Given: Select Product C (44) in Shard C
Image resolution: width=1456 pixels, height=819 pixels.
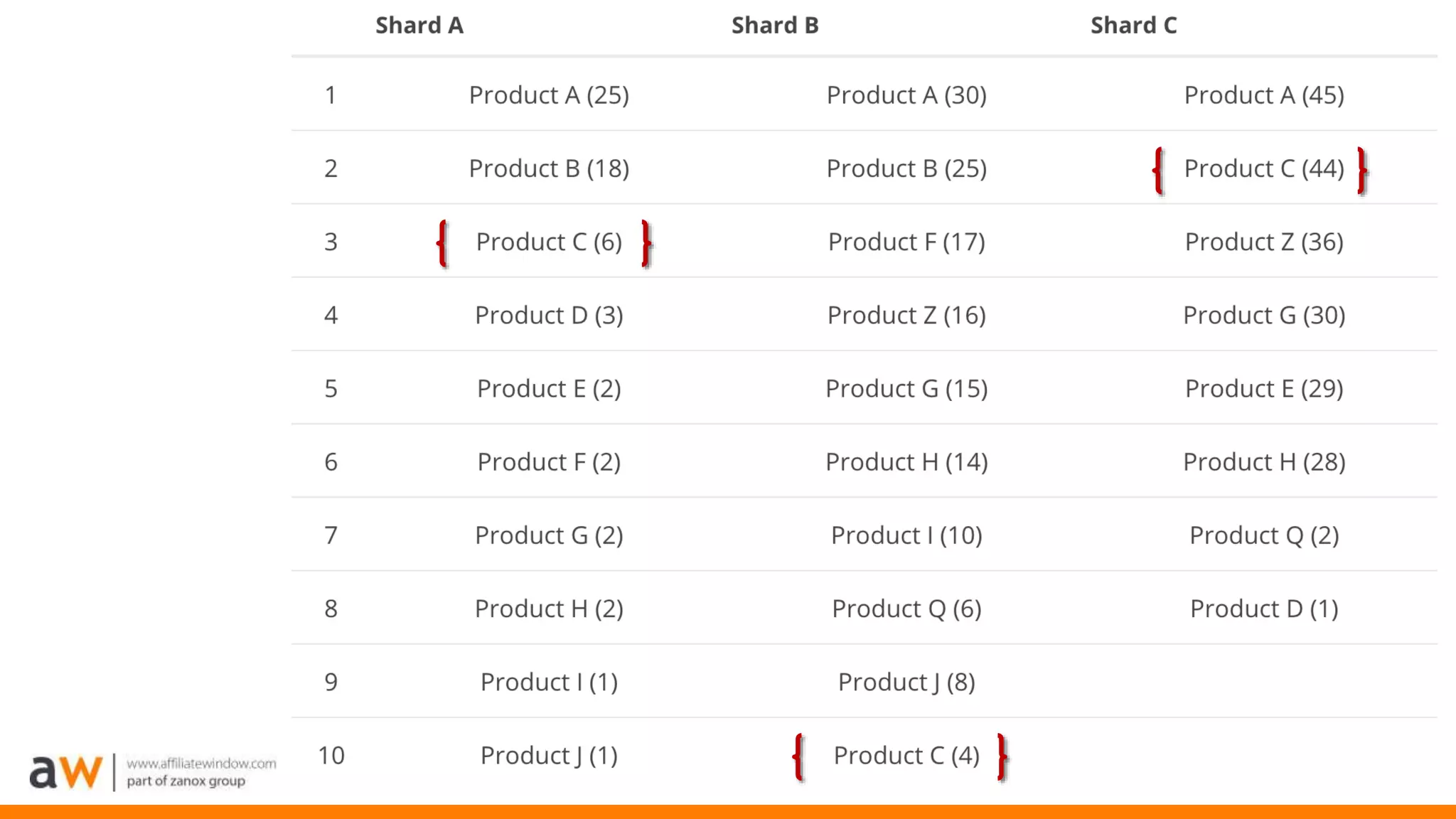Looking at the screenshot, I should click(1263, 168).
